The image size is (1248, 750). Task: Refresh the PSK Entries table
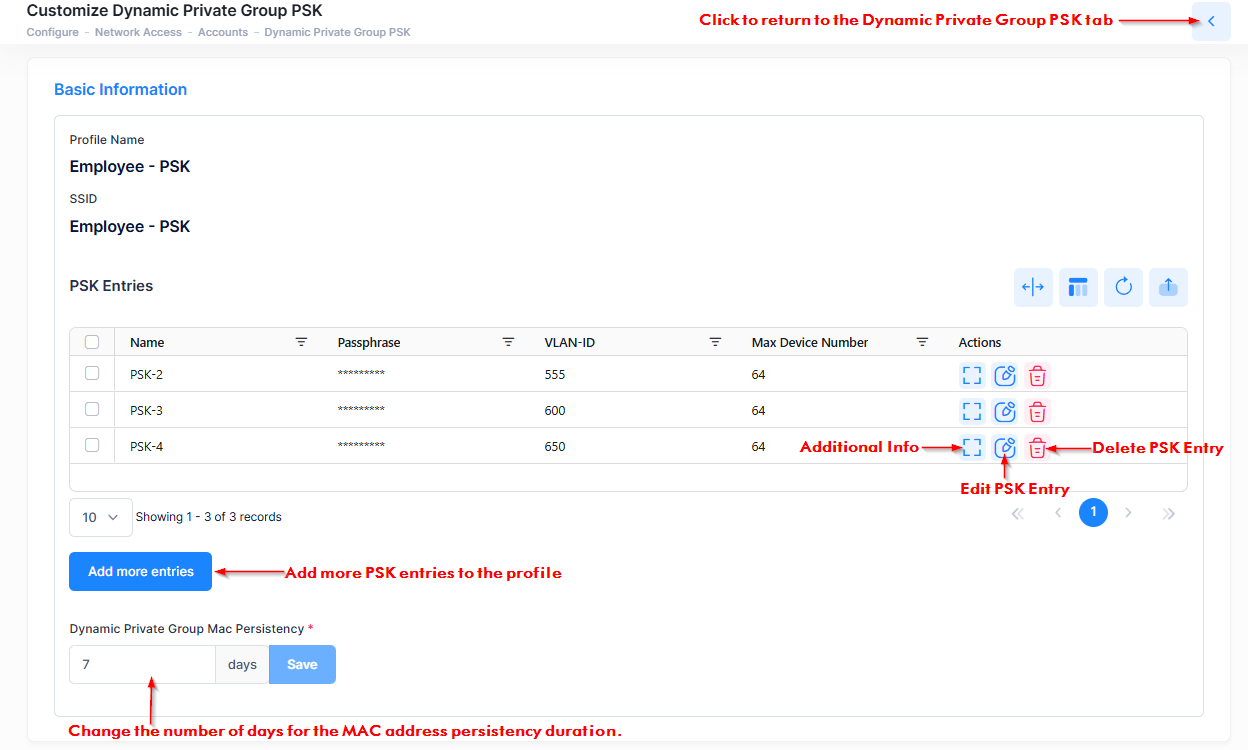pyautogui.click(x=1123, y=287)
